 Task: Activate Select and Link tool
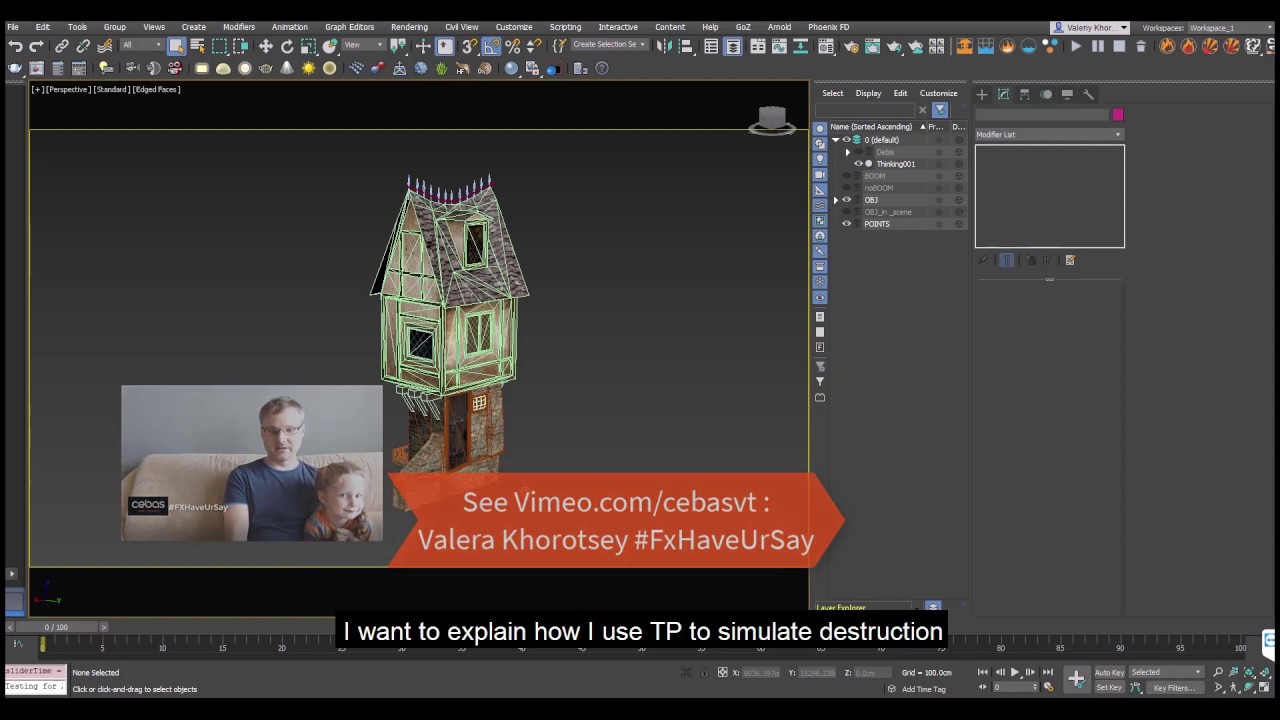[62, 46]
